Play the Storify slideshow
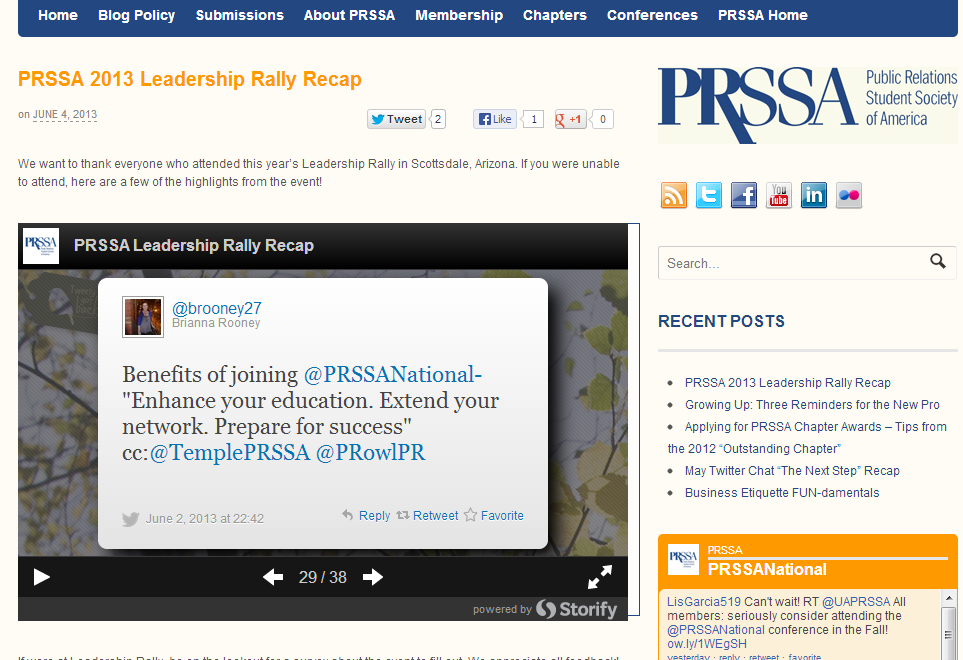The image size is (963, 660). click(x=41, y=577)
